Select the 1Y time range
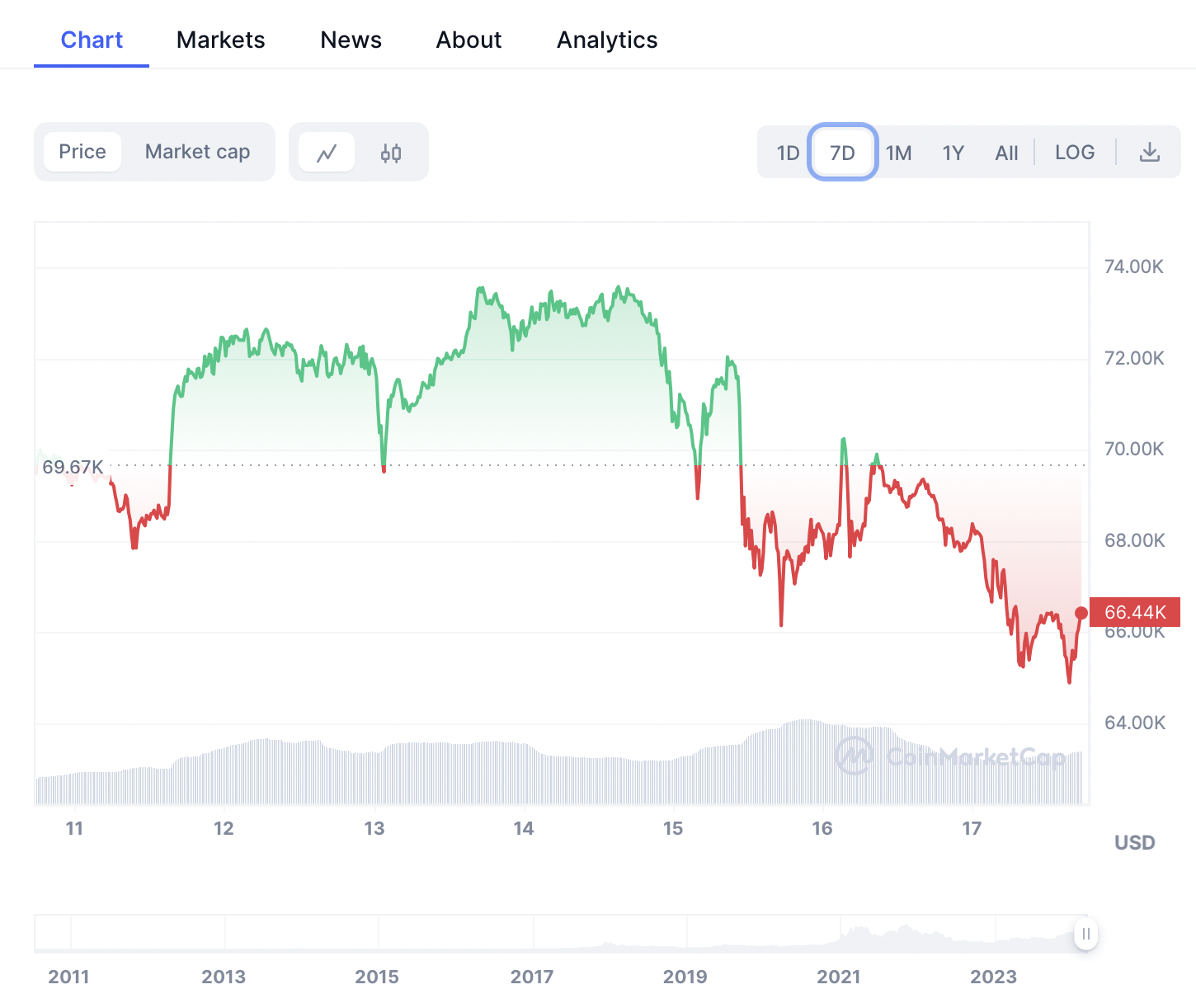 (x=953, y=153)
